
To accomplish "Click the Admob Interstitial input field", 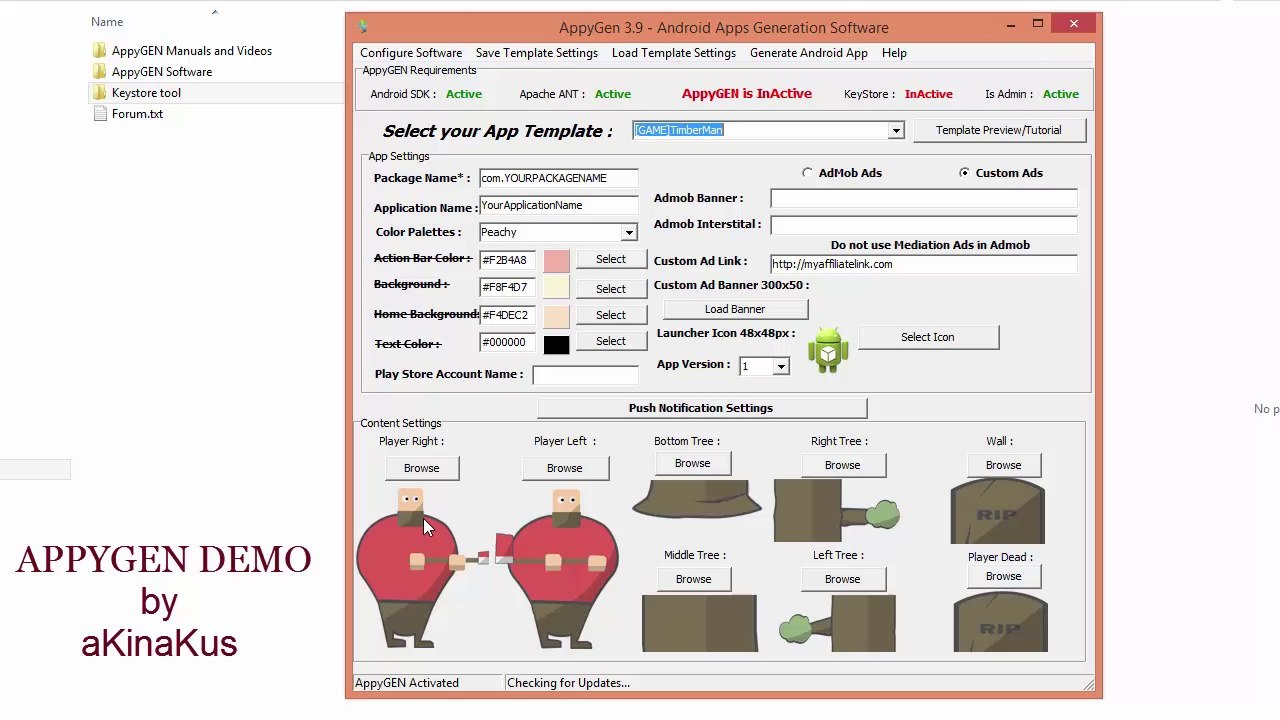I will tap(924, 225).
